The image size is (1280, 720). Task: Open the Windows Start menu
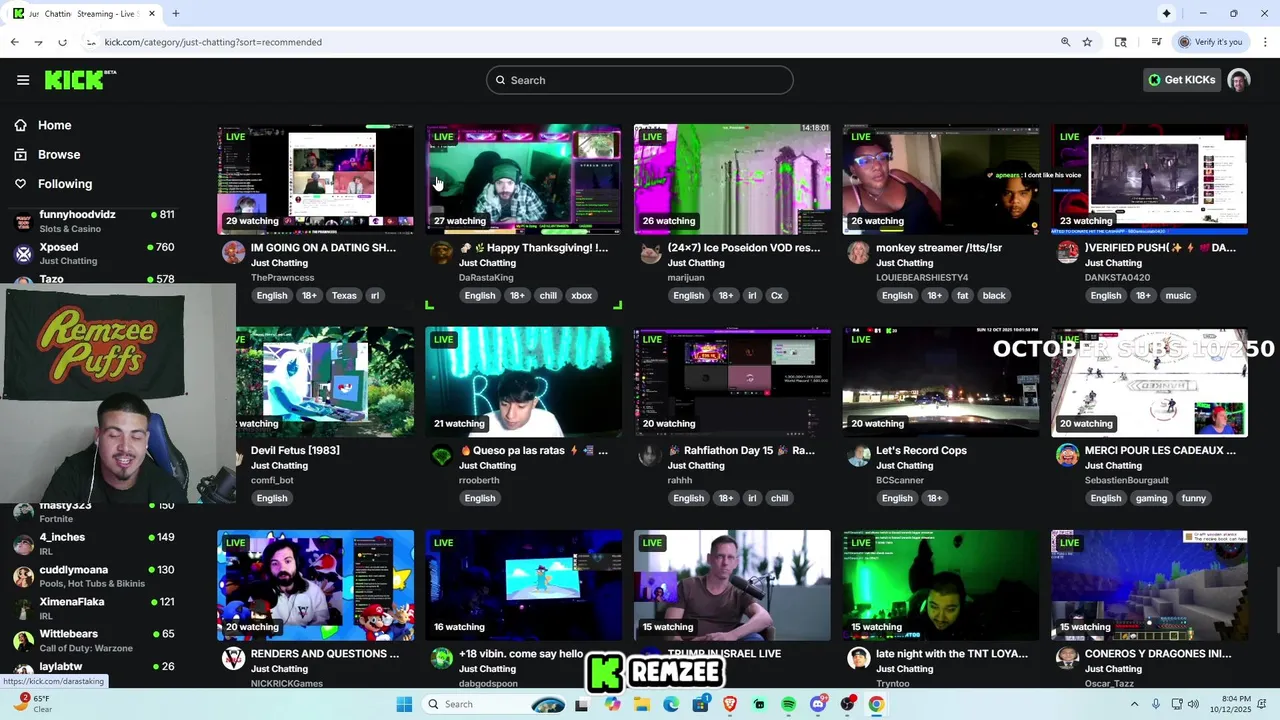point(404,704)
